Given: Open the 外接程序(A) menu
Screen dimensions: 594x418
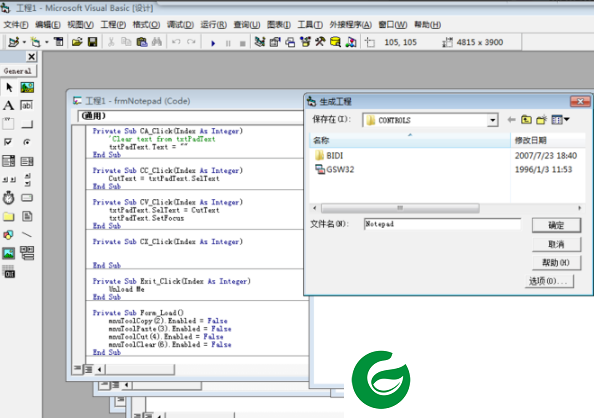Looking at the screenshot, I should point(350,25).
